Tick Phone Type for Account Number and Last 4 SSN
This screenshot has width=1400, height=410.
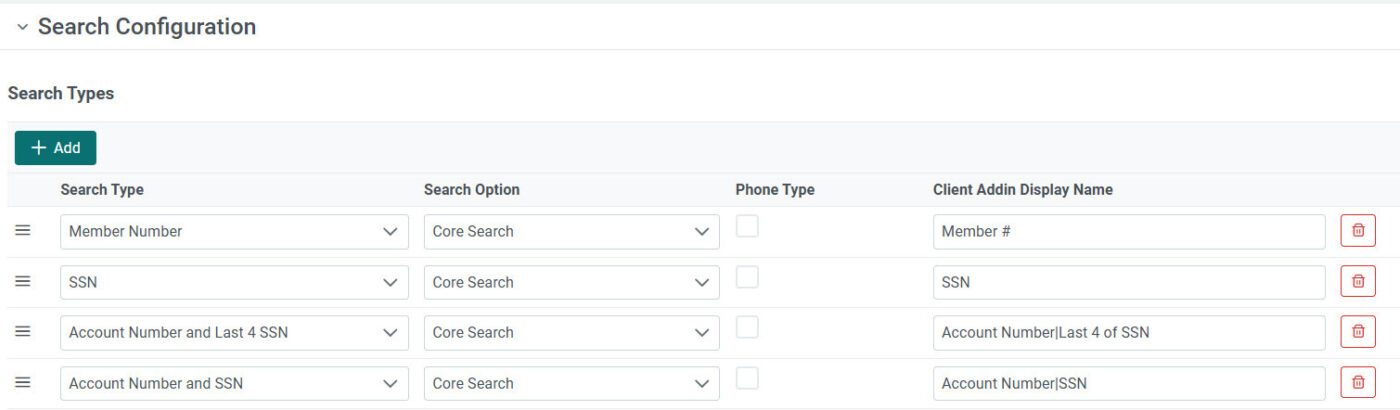click(x=747, y=327)
